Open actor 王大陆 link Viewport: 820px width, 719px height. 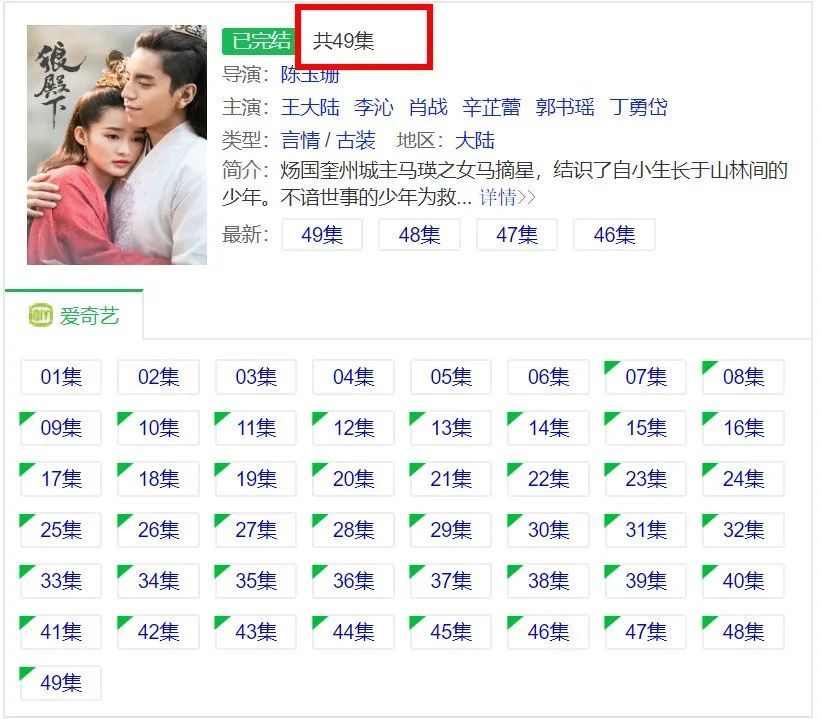tap(311, 107)
